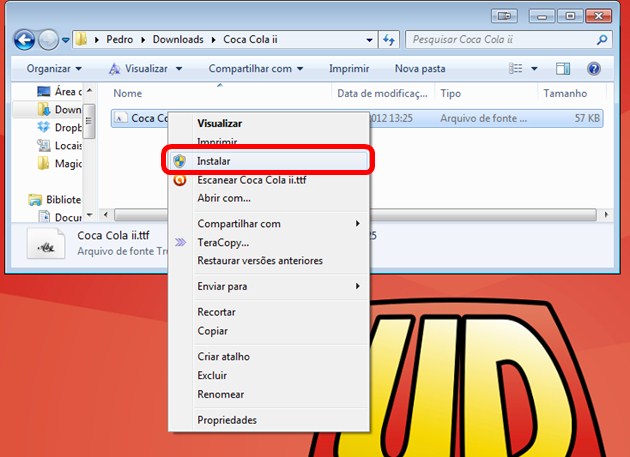The height and width of the screenshot is (457, 630).
Task: Click the change view icon
Action: coord(515,69)
